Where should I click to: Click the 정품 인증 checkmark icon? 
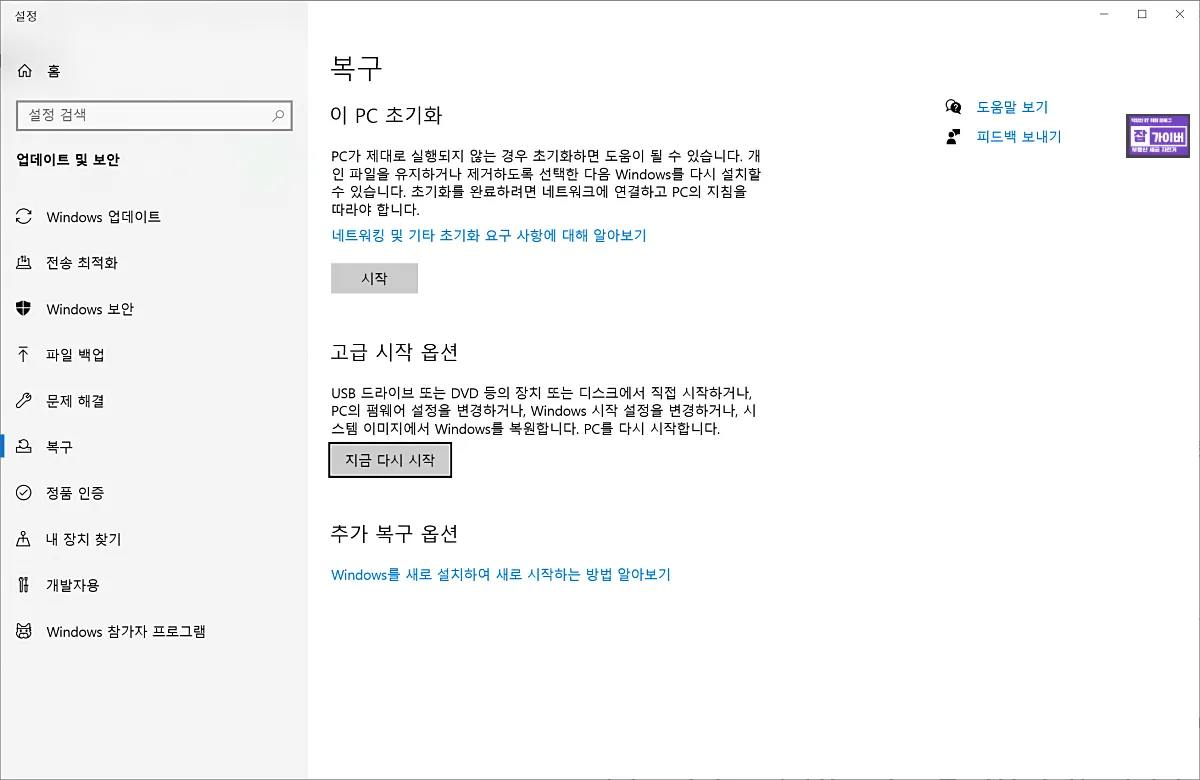tap(25, 493)
